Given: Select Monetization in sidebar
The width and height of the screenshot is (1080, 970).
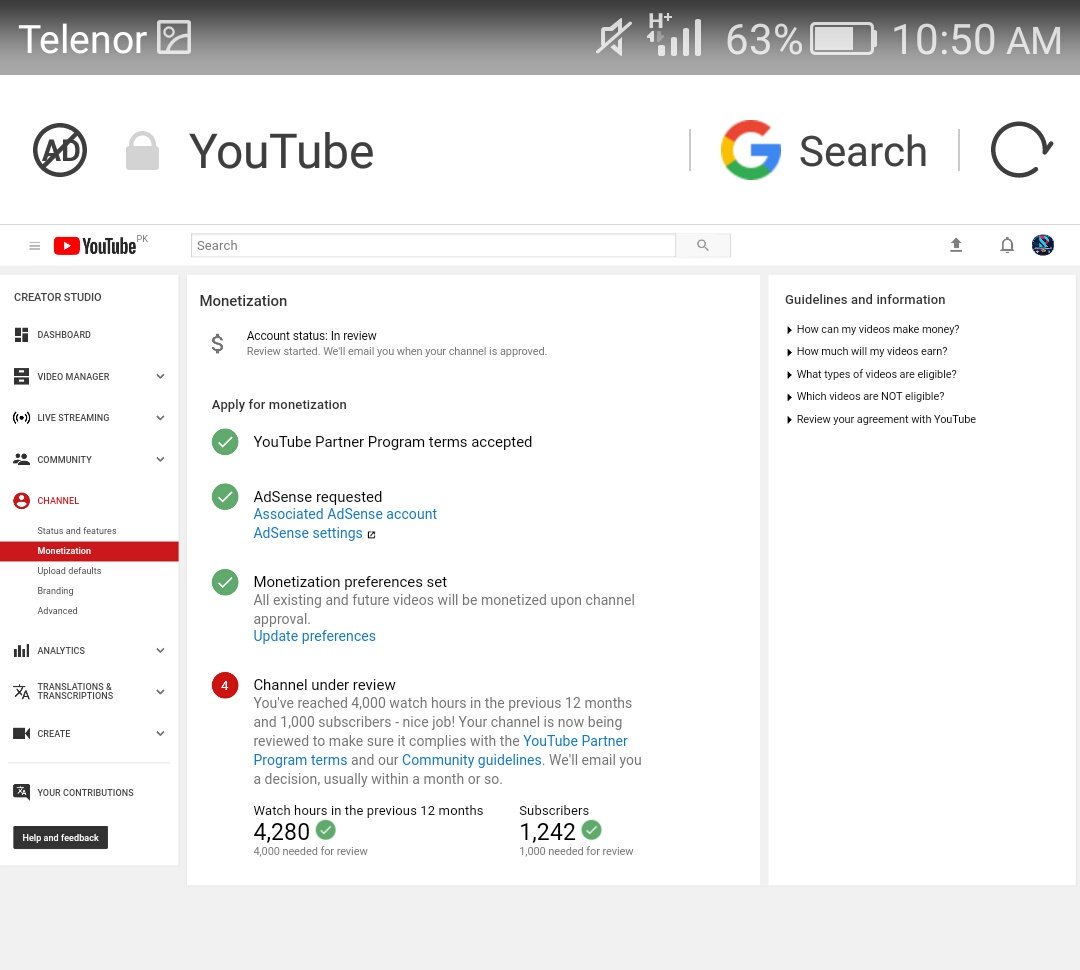Looking at the screenshot, I should [89, 551].
